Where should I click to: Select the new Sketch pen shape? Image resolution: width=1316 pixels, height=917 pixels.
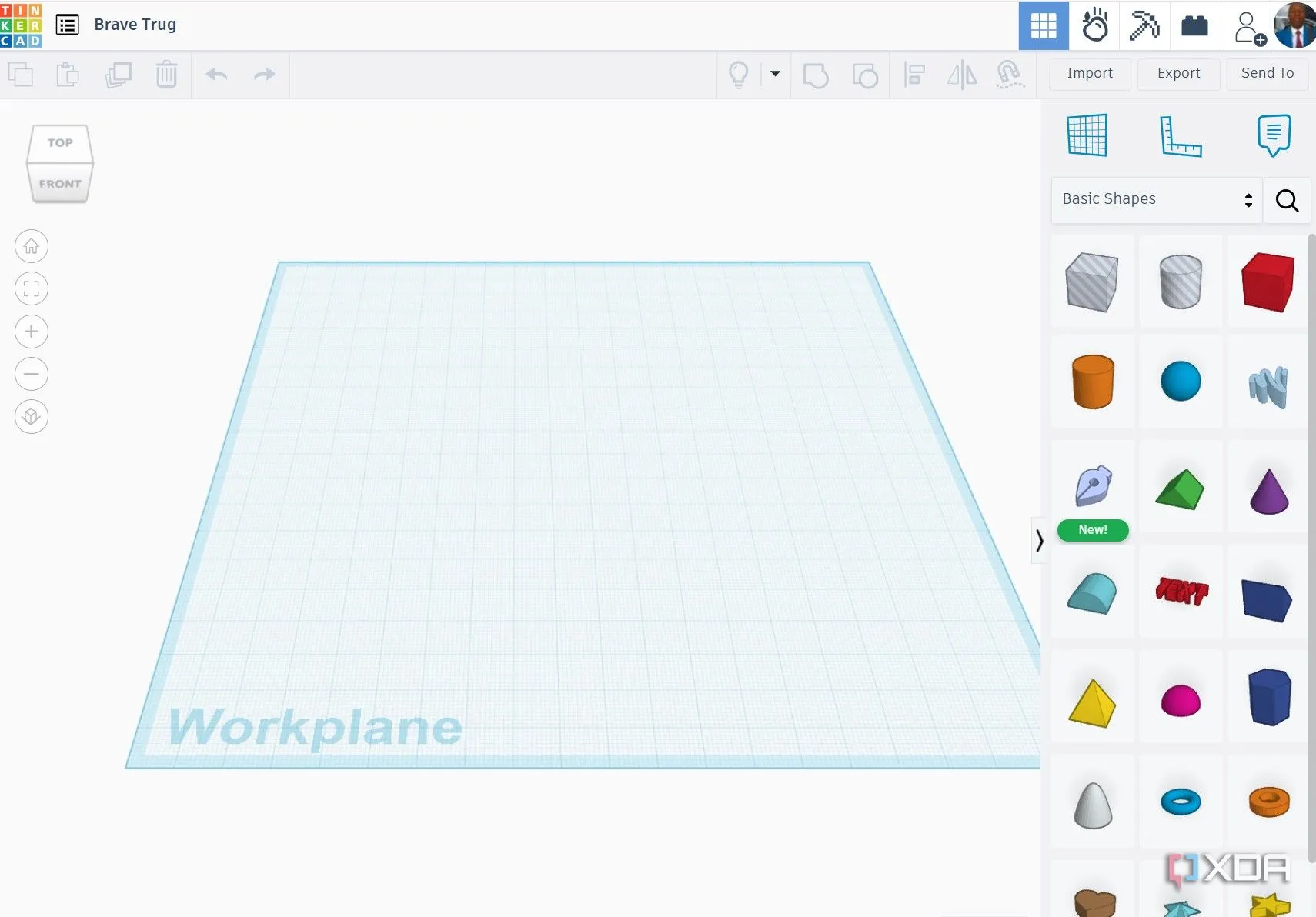[1092, 486]
